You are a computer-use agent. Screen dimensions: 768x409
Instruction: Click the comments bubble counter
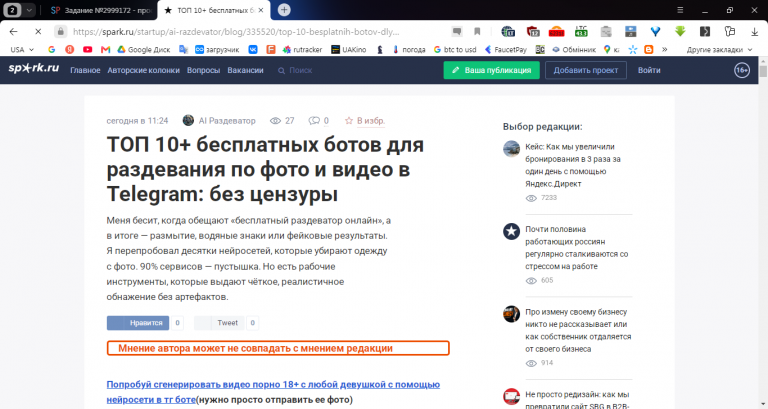[318, 120]
